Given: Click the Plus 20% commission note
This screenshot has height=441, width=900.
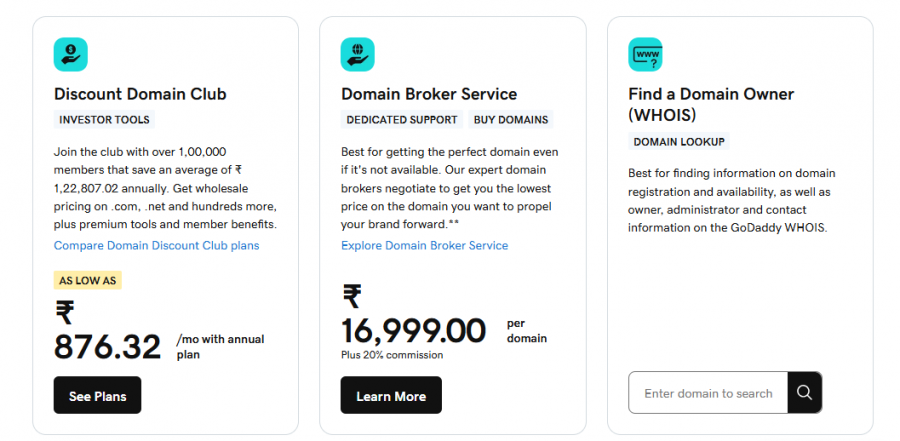Looking at the screenshot, I should click(x=392, y=355).
